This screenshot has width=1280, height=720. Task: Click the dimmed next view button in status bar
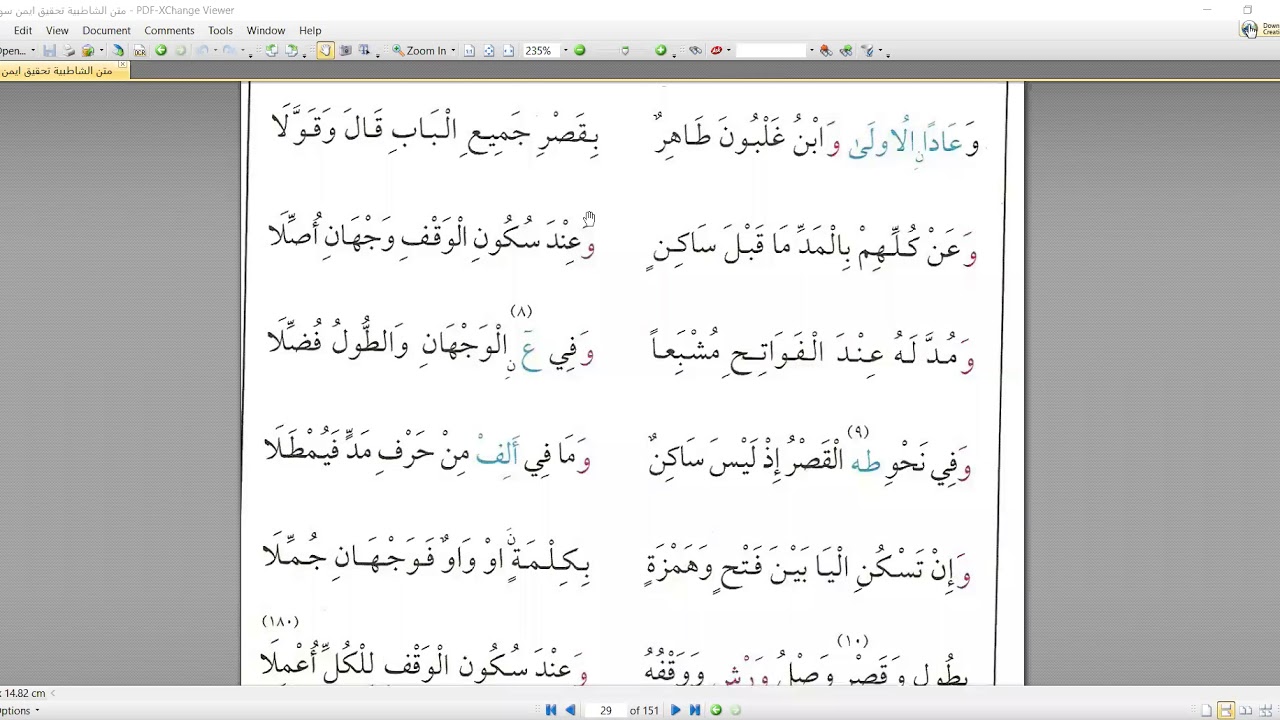[736, 710]
